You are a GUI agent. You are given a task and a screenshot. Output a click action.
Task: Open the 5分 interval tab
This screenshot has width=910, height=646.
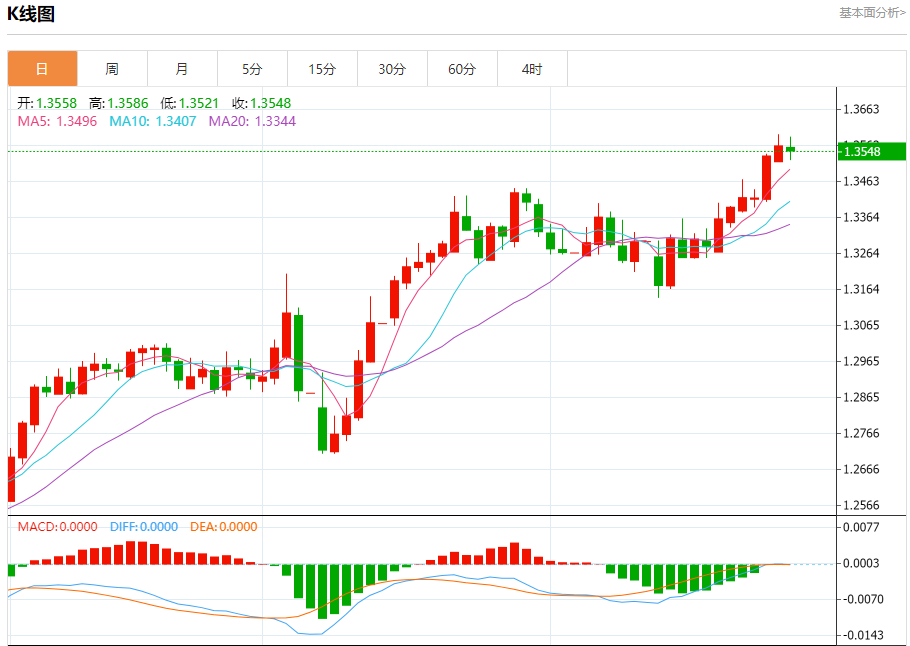click(252, 68)
